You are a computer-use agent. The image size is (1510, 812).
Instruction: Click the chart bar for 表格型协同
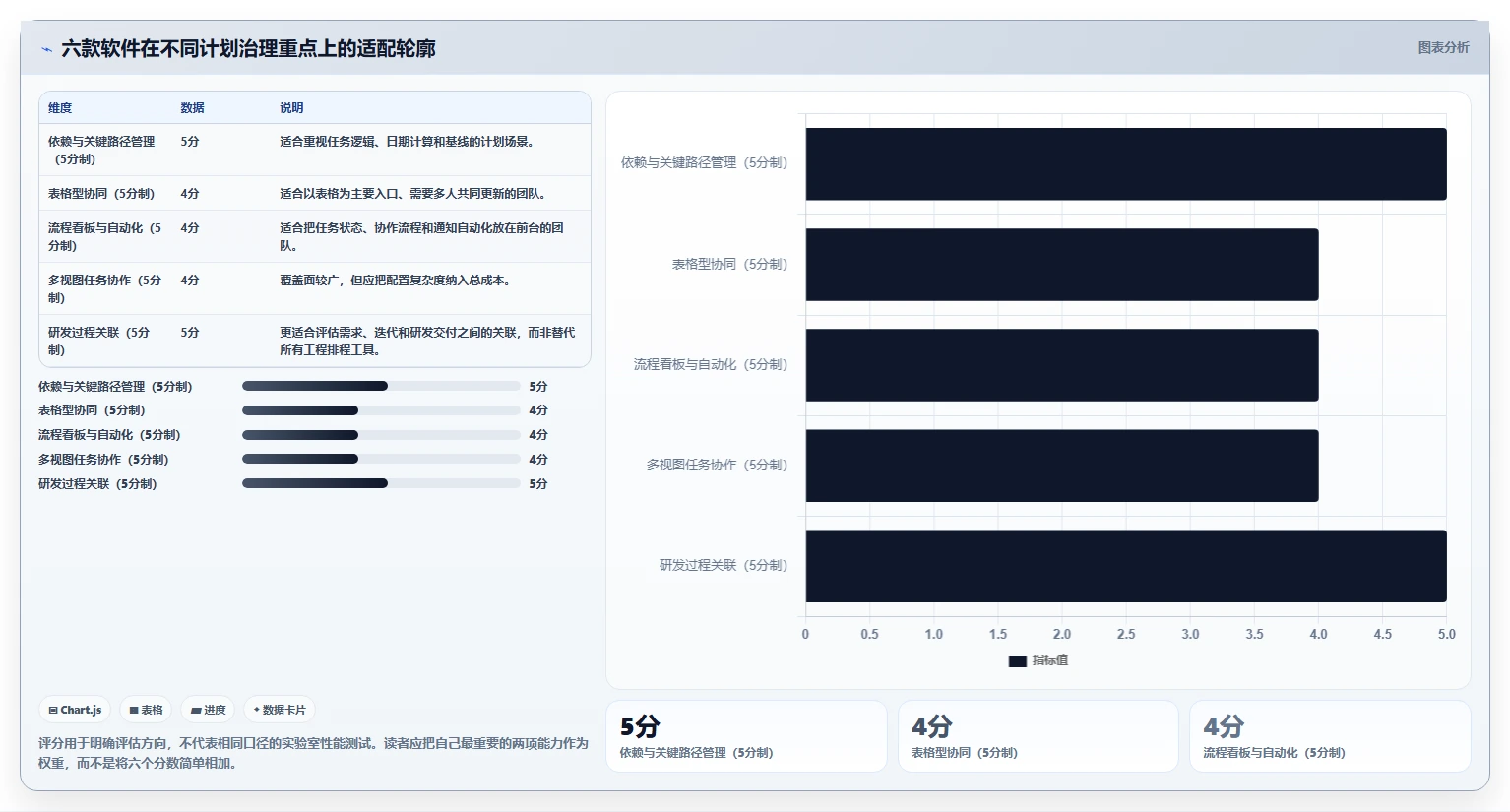(x=1062, y=265)
